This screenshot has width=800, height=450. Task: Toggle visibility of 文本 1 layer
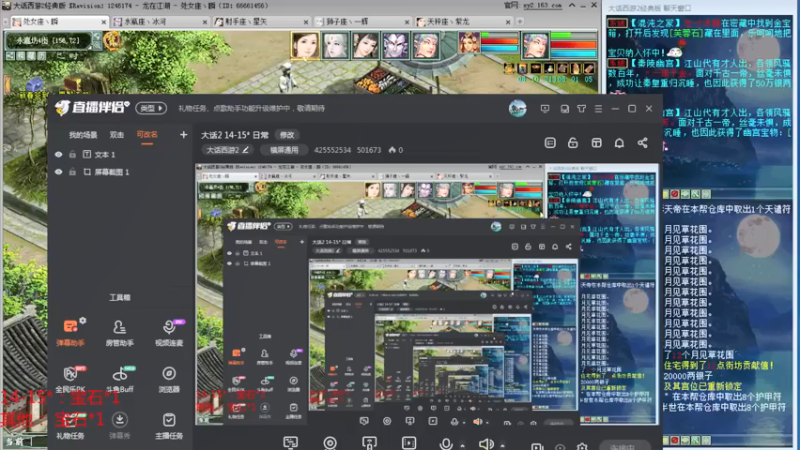[x=59, y=154]
